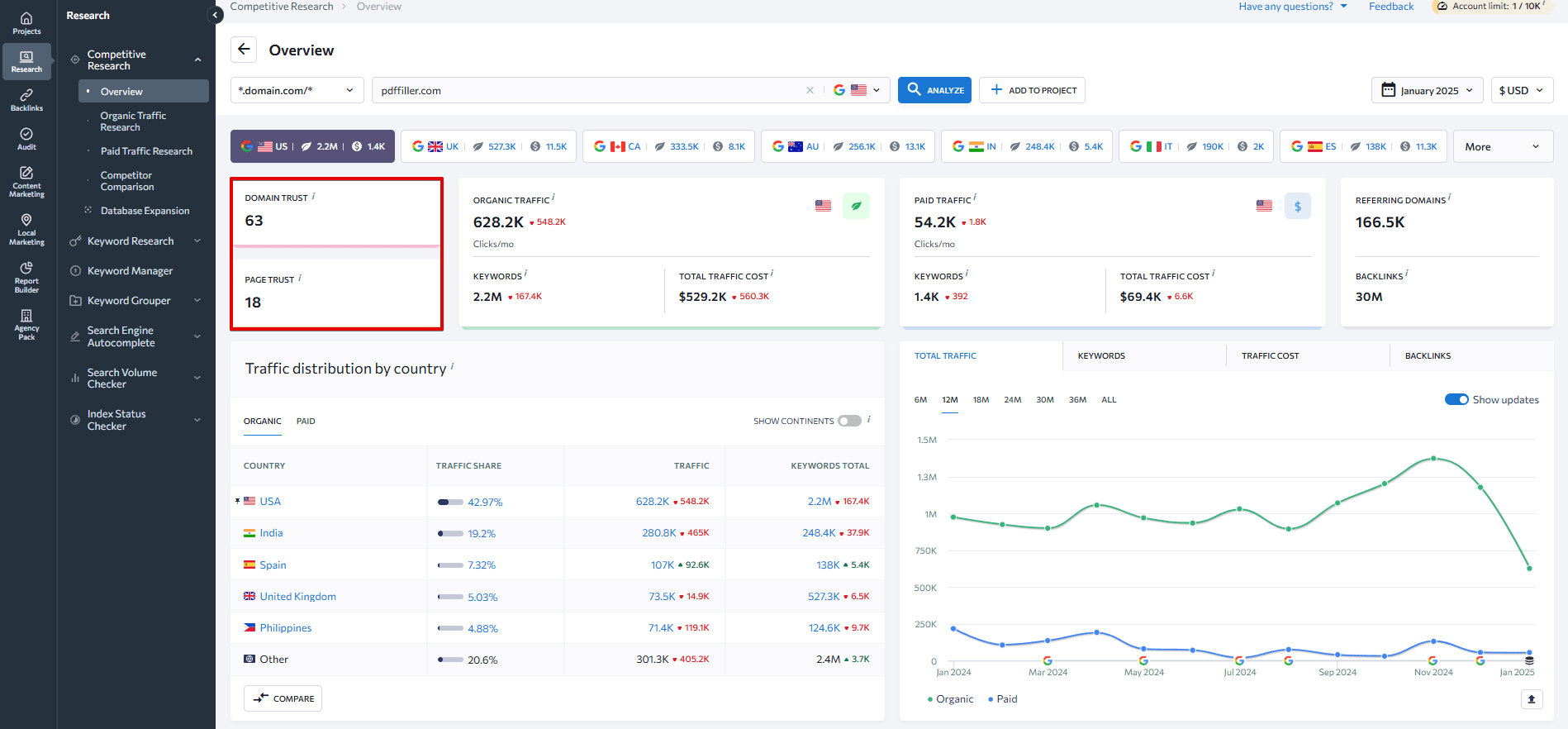The image size is (1568, 729).
Task: Open Have any questions dropdown
Action: 1293,6
